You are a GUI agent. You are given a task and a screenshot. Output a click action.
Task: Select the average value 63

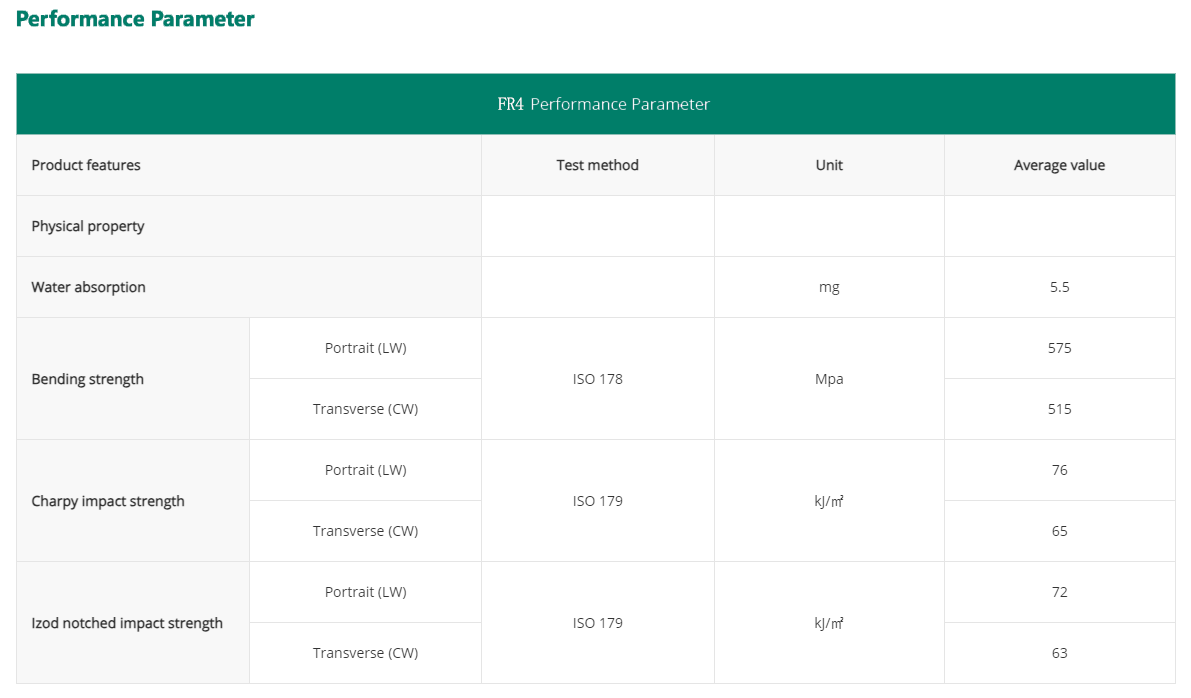1059,653
